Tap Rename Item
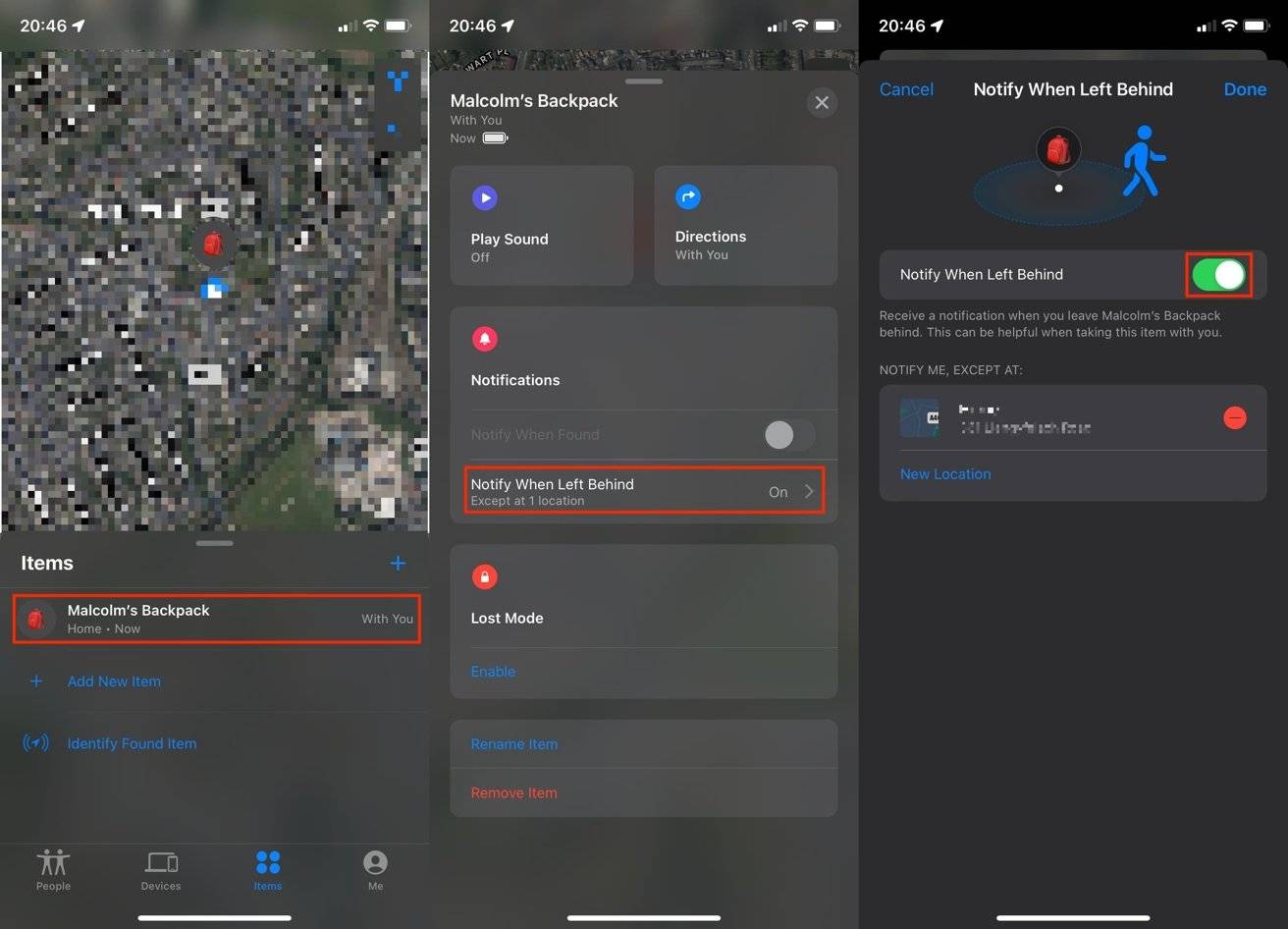Viewport: 1288px width, 929px height. tap(513, 743)
